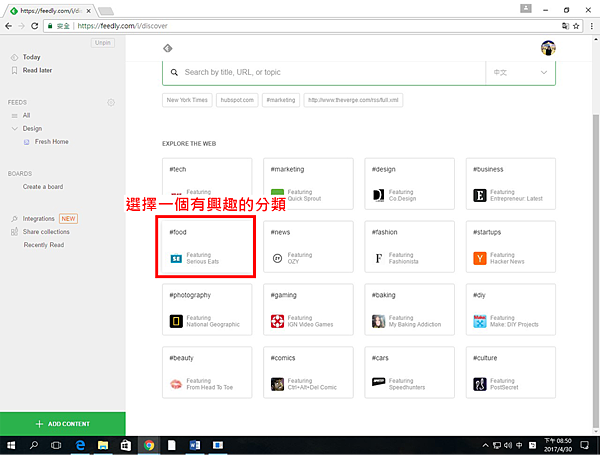
Task: Click the OZY logo icon
Action: coord(277,259)
